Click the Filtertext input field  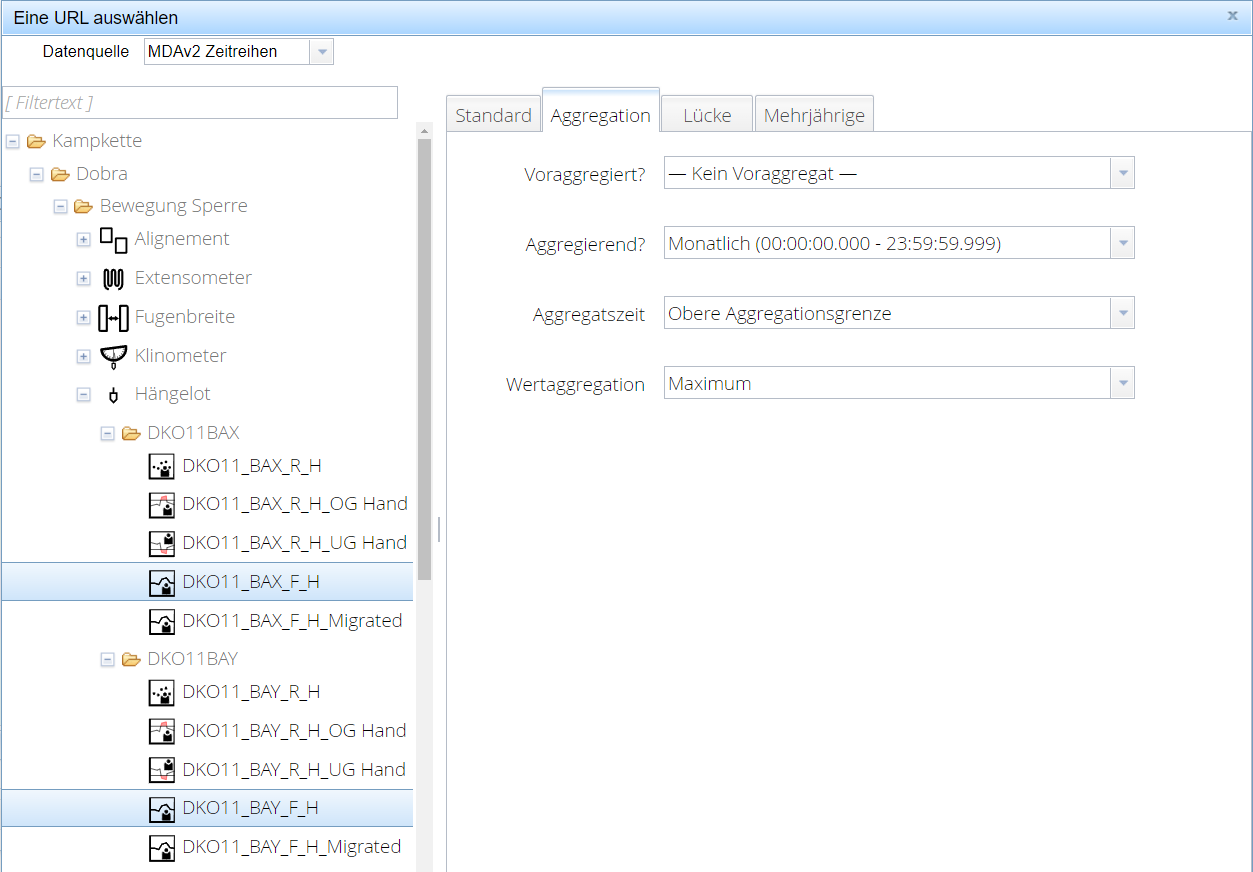tap(200, 103)
